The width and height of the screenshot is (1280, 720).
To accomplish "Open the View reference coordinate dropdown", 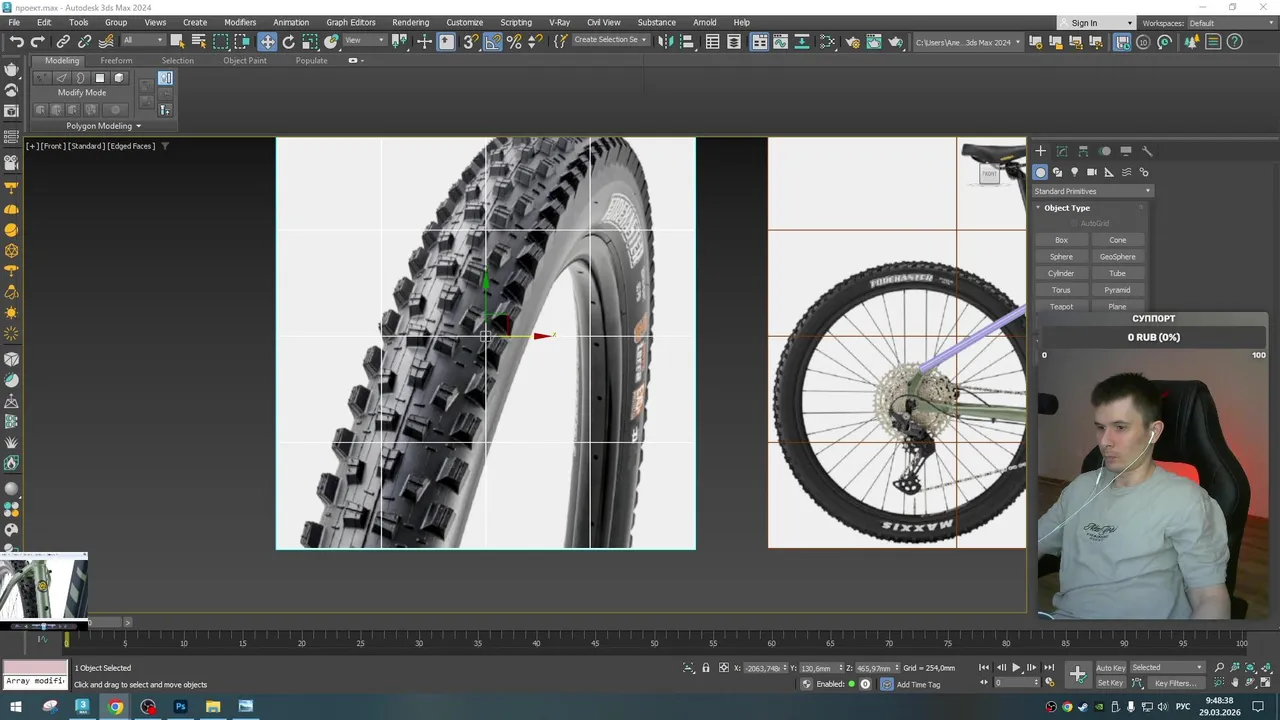I will click(365, 41).
